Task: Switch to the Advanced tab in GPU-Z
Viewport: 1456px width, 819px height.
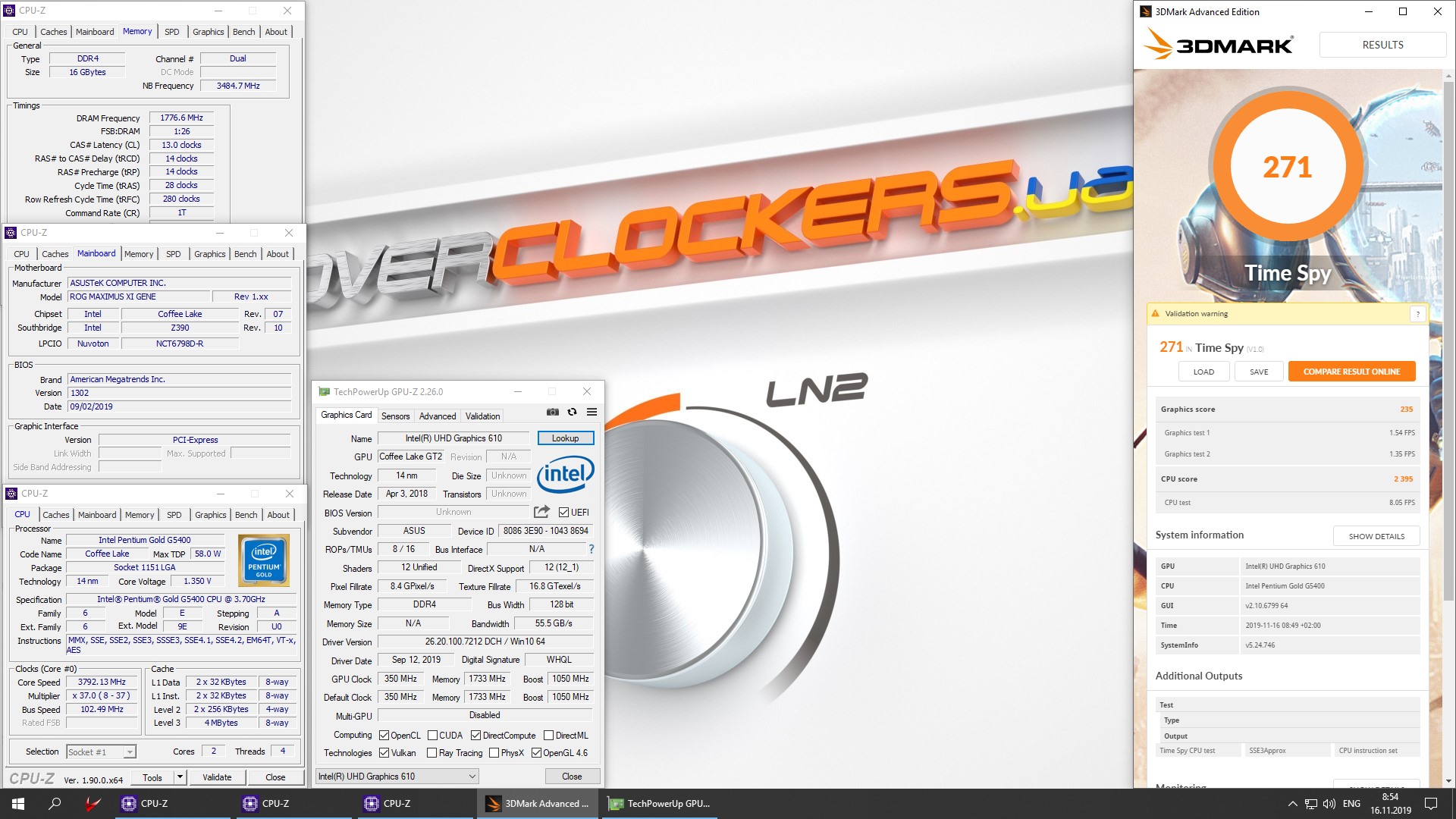Action: coord(438,416)
